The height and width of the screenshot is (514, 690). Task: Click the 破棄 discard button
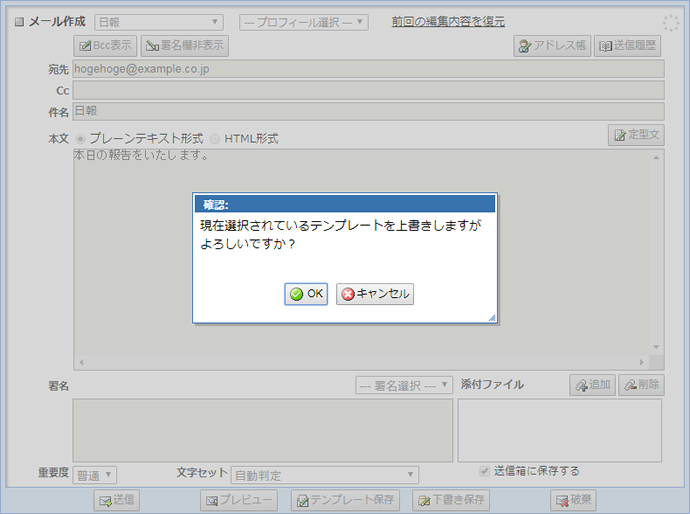point(573,500)
